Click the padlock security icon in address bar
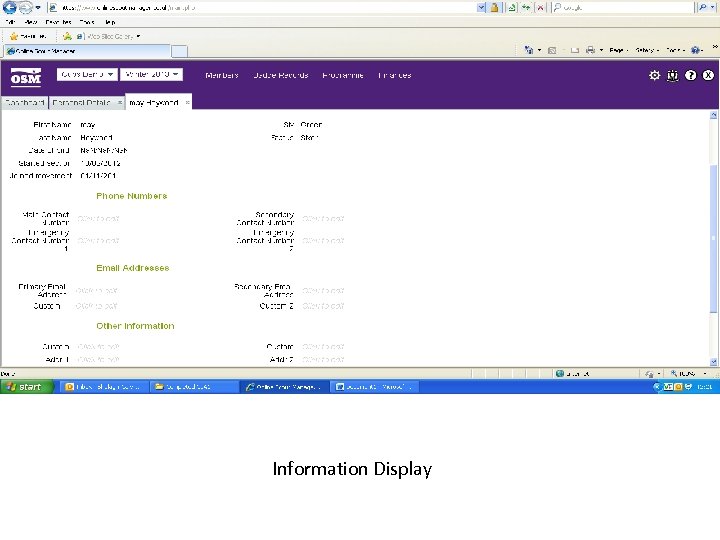Viewport: 720px width, 540px height. point(494,7)
